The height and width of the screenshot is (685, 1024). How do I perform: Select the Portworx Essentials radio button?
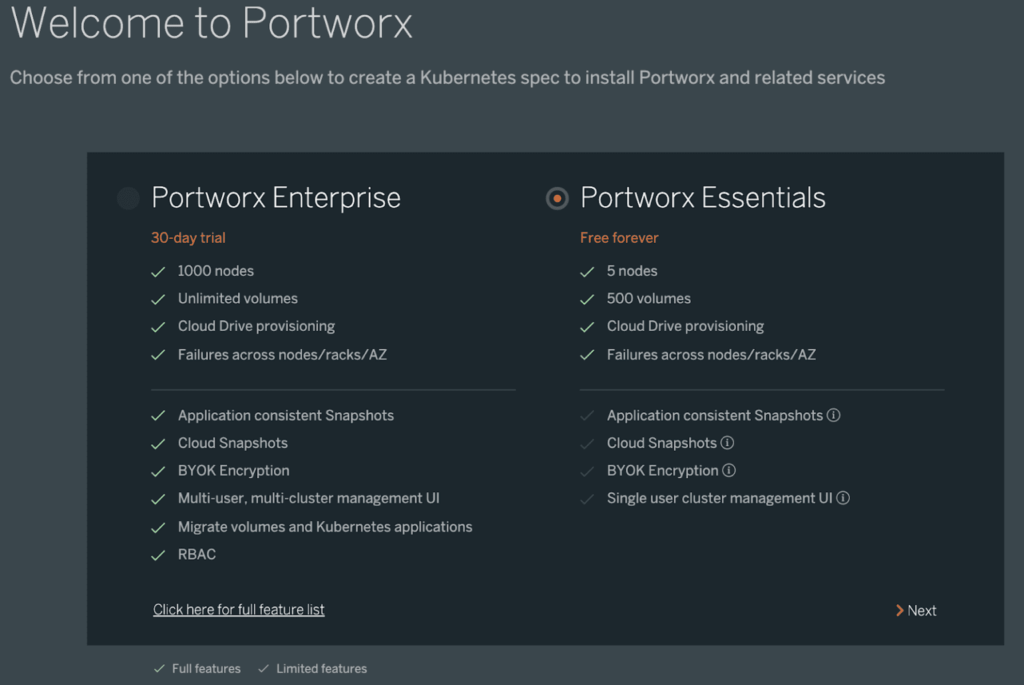pyautogui.click(x=557, y=198)
